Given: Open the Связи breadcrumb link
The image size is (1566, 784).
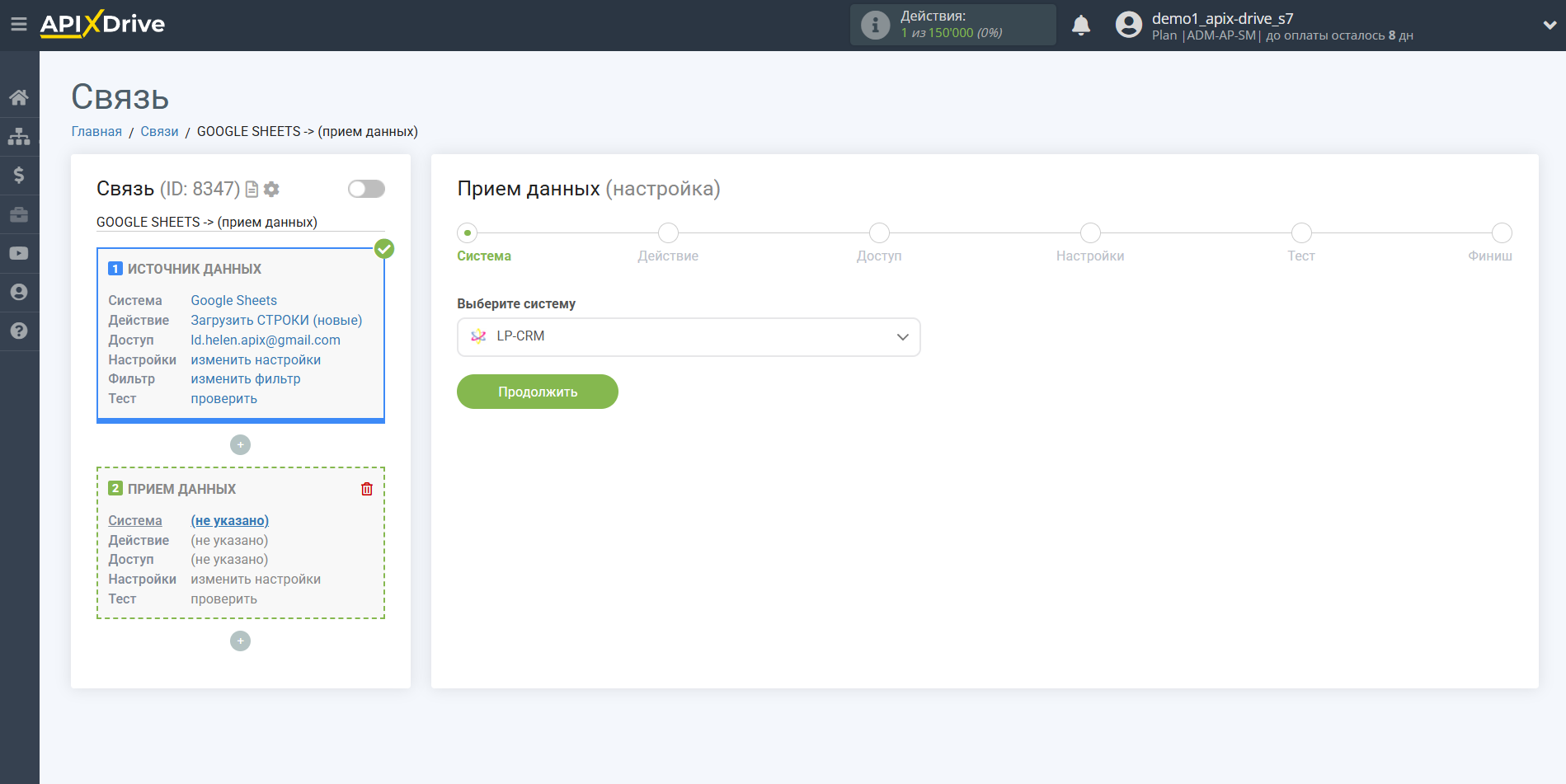Looking at the screenshot, I should pos(159,132).
